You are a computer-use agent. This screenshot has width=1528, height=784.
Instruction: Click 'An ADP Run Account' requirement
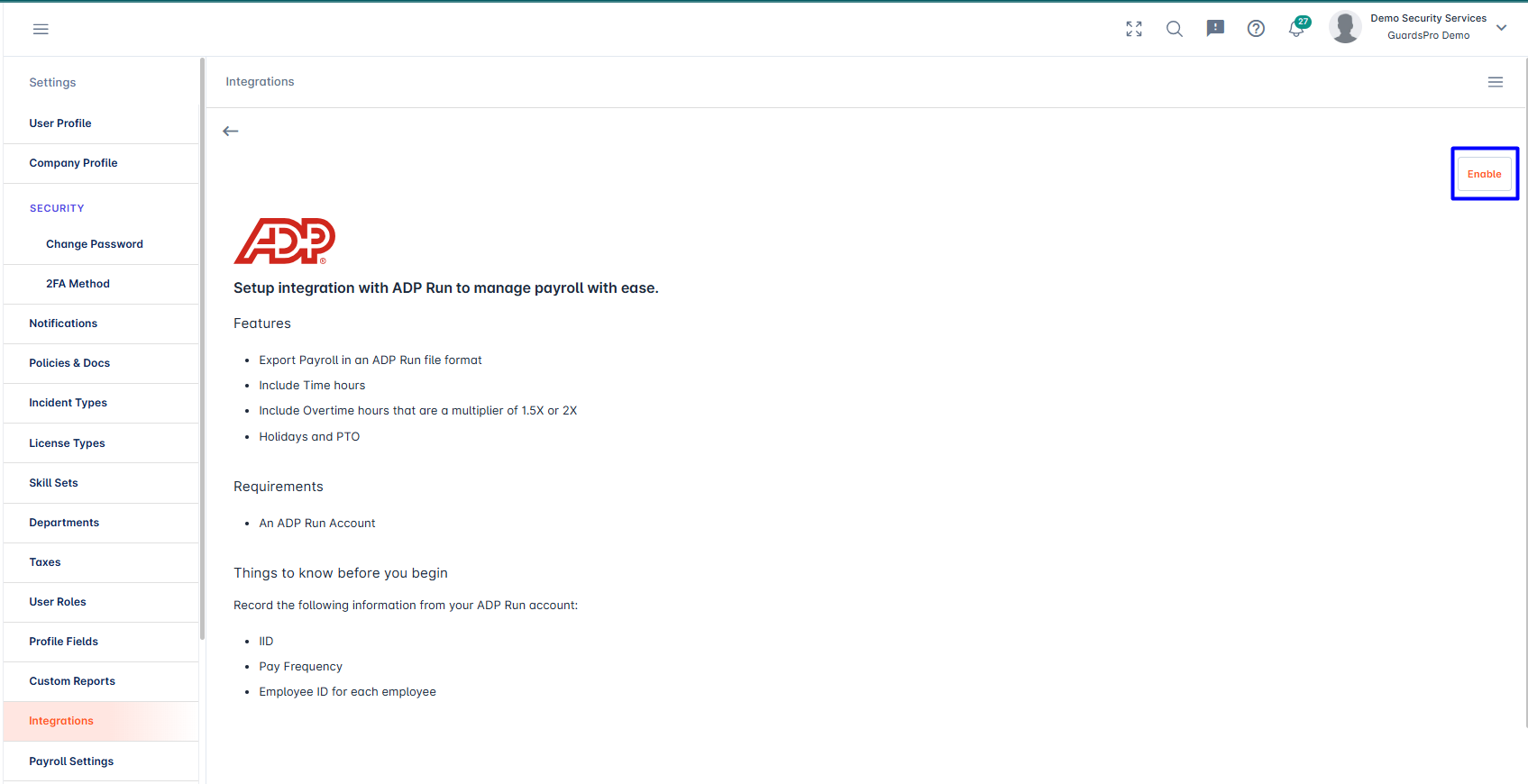point(317,523)
